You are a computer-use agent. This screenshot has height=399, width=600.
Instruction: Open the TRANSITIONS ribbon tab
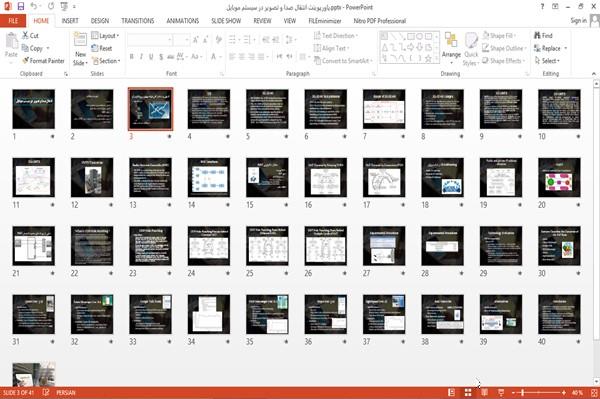tap(138, 21)
